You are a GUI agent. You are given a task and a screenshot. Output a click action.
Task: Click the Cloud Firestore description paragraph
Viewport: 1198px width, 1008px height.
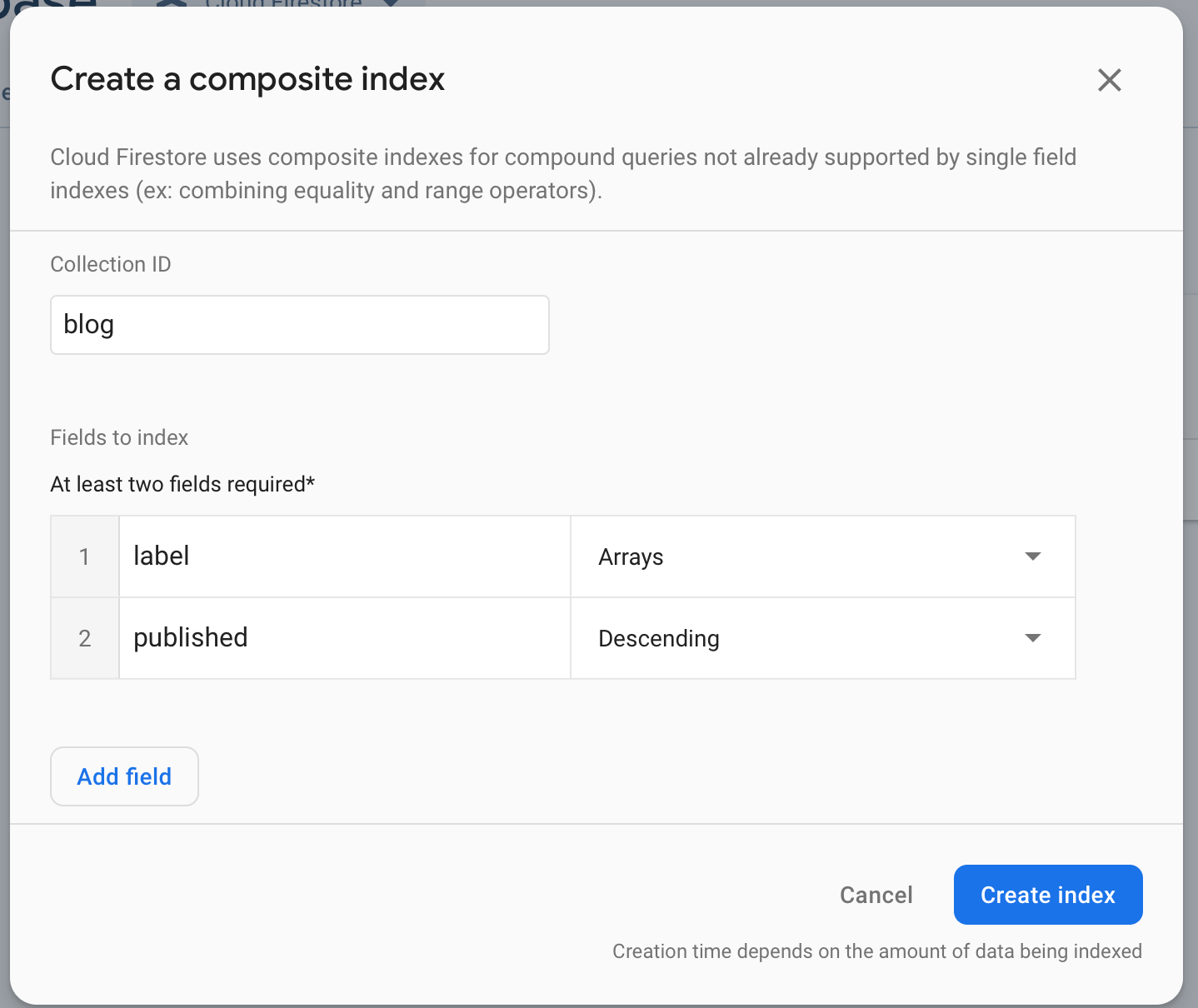tap(563, 173)
